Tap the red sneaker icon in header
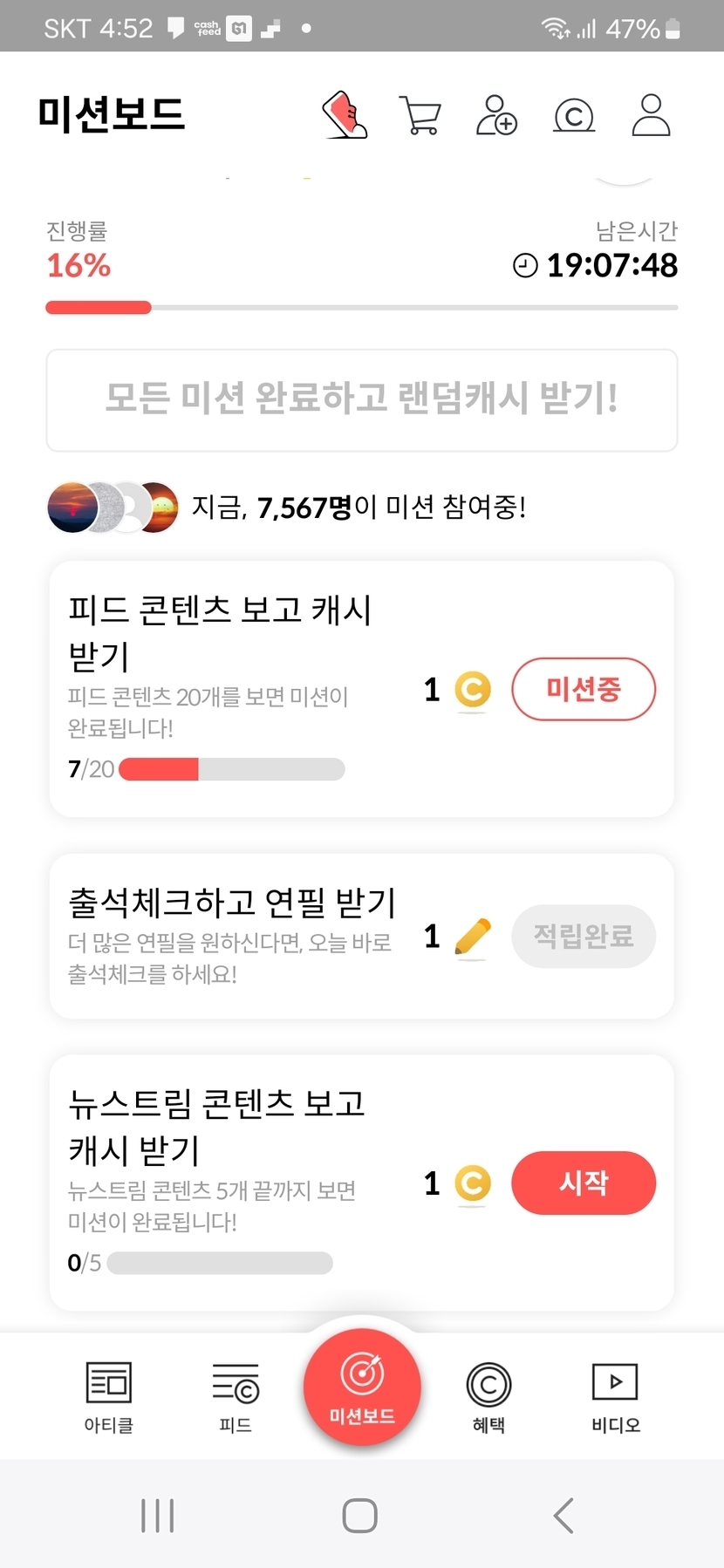The height and width of the screenshot is (1568, 724). click(x=345, y=115)
